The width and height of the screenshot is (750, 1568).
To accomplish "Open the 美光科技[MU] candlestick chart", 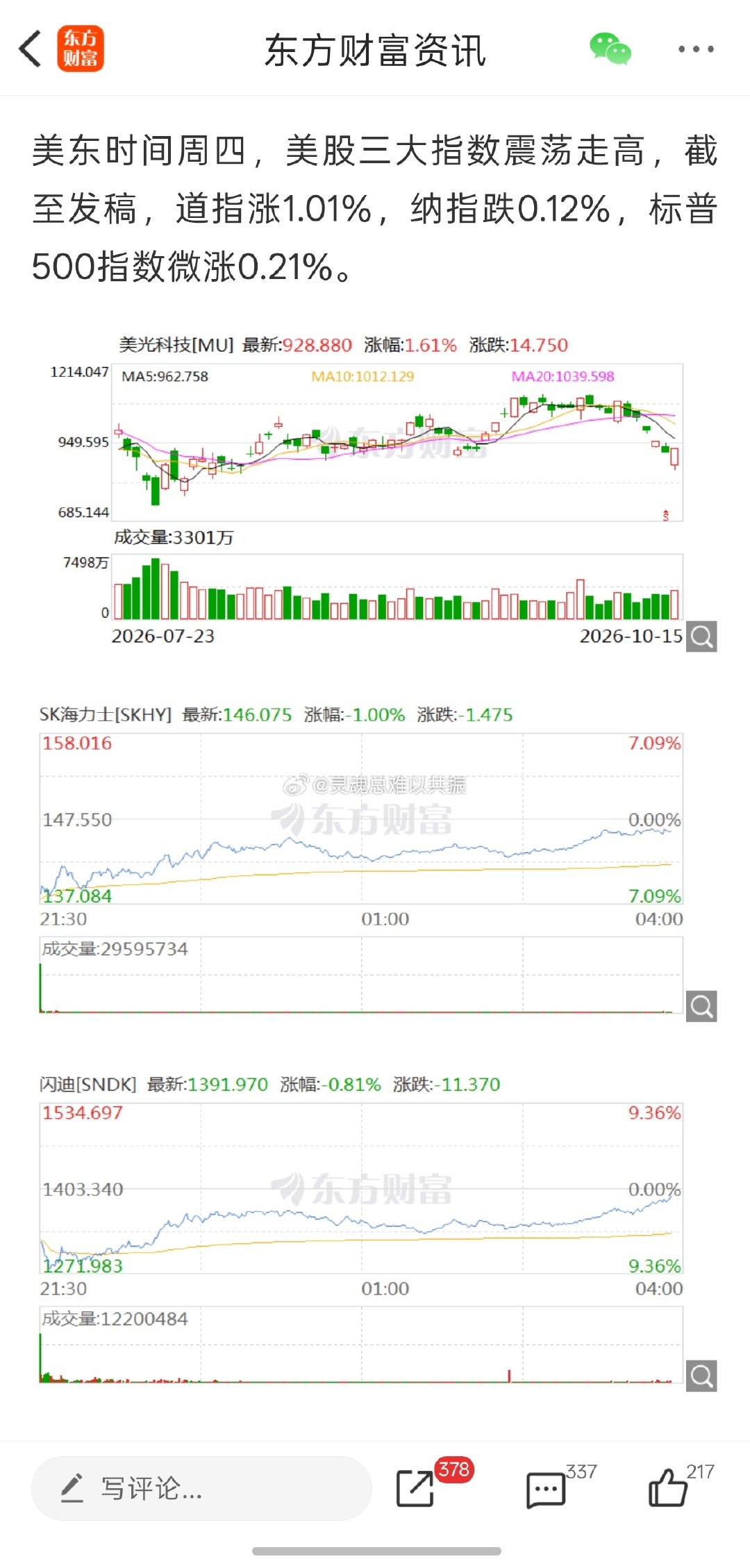I will 397,442.
